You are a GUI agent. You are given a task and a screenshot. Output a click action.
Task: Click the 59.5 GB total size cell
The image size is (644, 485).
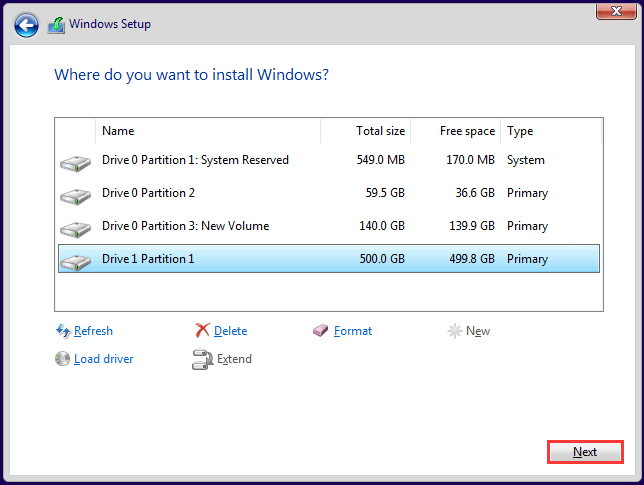click(385, 193)
